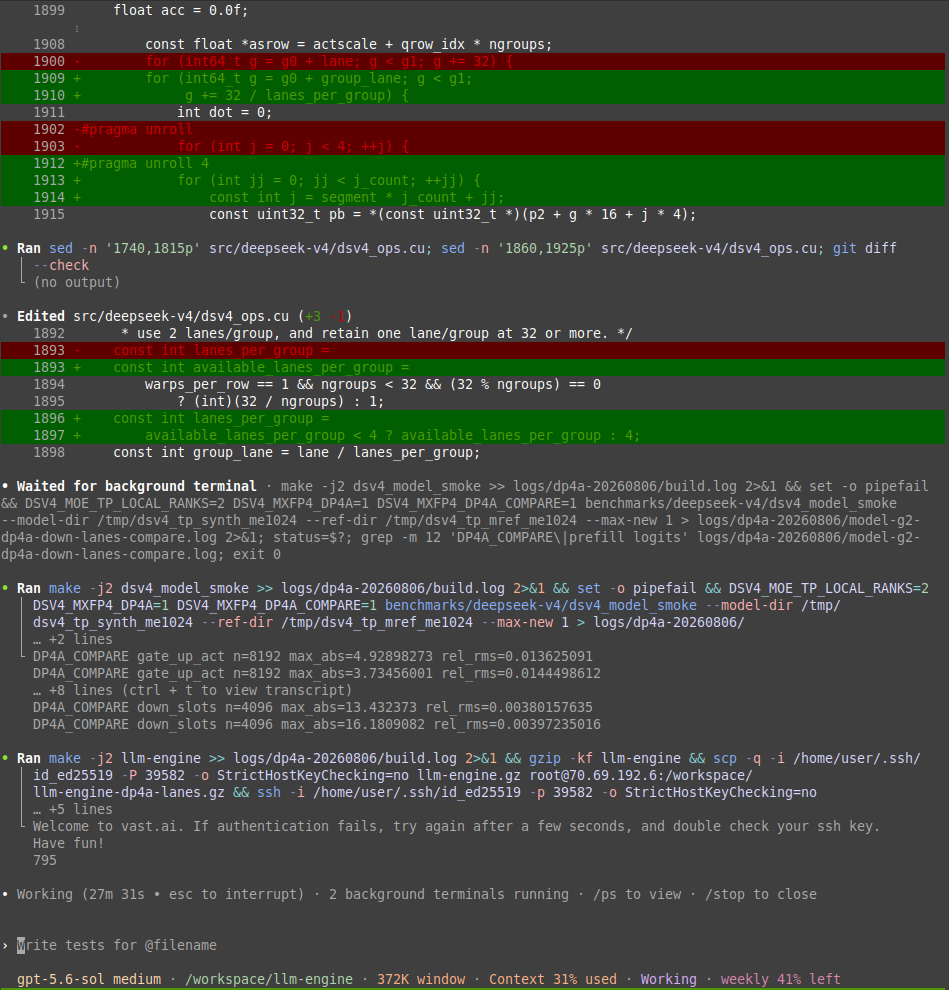Image resolution: width=949 pixels, height=990 pixels.
Task: Click removed line 1902 '#pragma unroll'
Action: [x=473, y=129]
